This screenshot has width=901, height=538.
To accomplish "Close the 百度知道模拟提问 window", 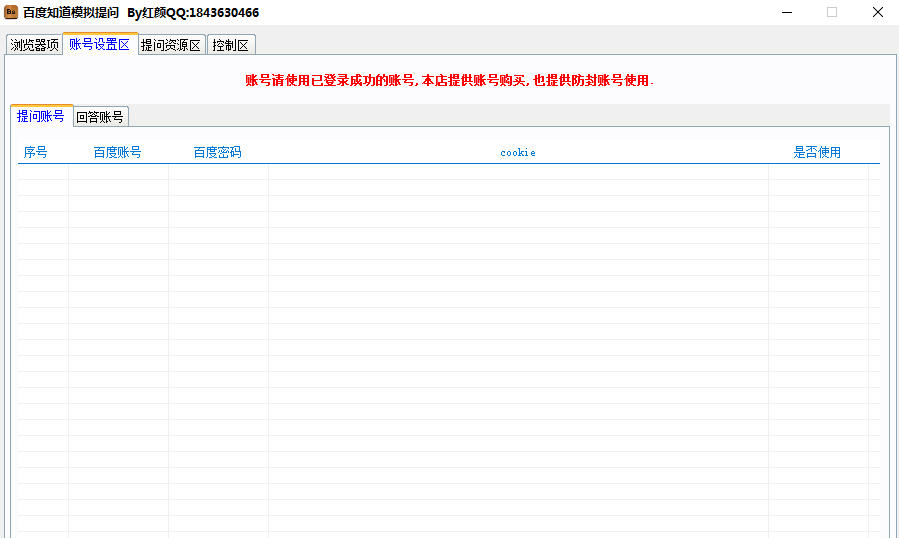I will tap(877, 12).
